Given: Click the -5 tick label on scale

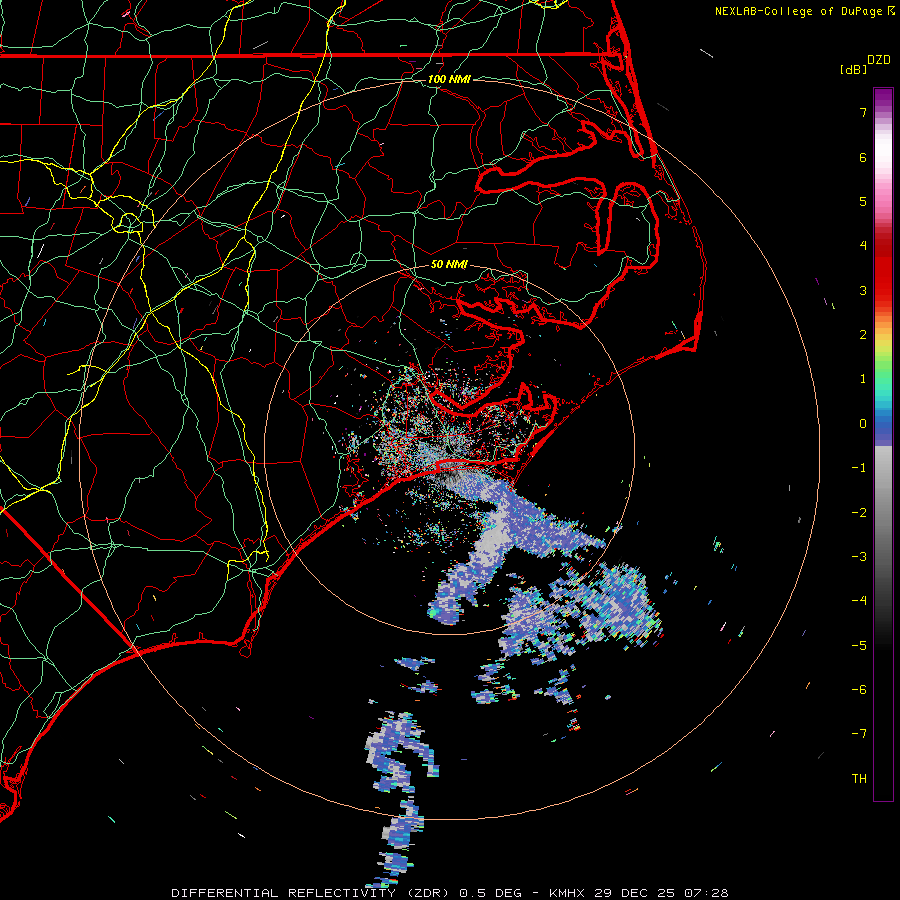Looking at the screenshot, I should [859, 646].
